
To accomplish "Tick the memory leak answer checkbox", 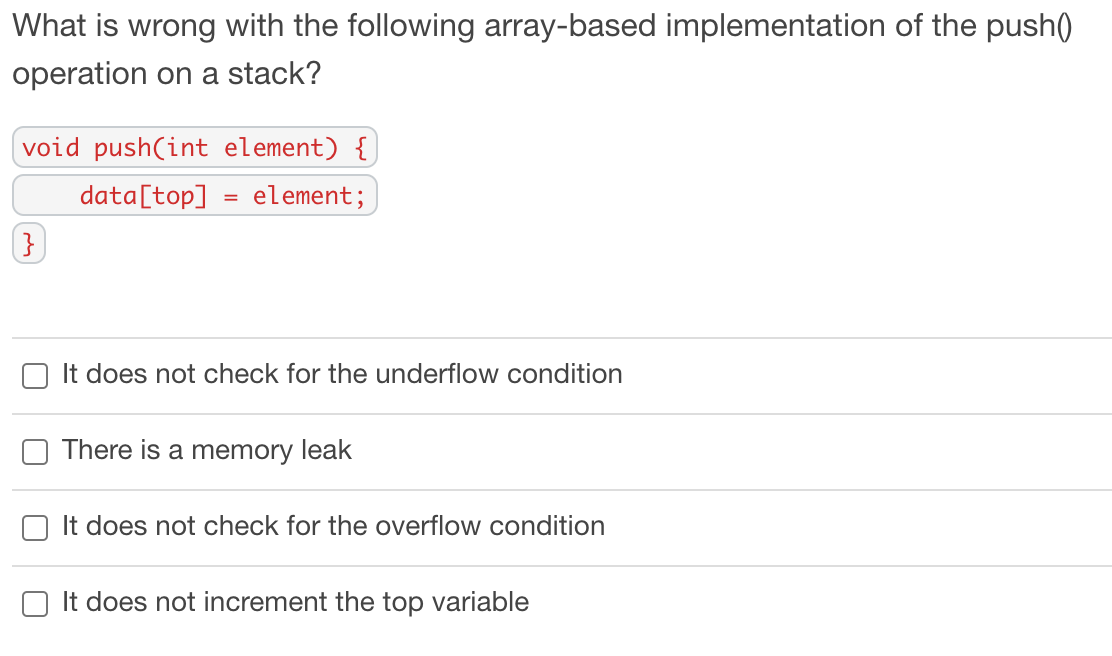I will pyautogui.click(x=35, y=452).
